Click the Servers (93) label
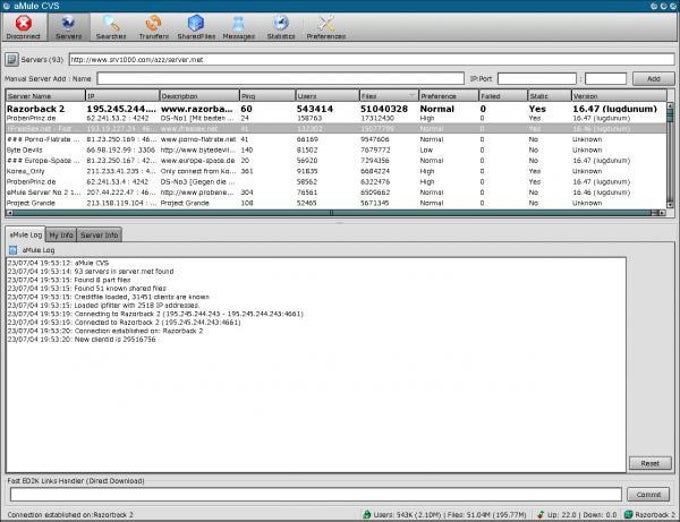680x522 pixels. click(x=42, y=59)
